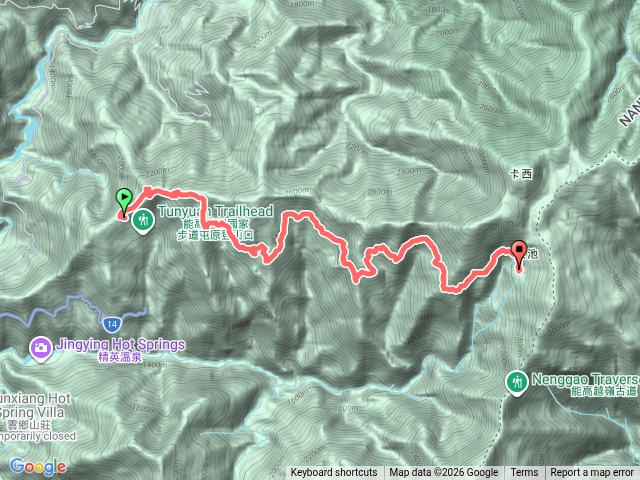Open the Terms link
640x480 pixels.
[524, 473]
